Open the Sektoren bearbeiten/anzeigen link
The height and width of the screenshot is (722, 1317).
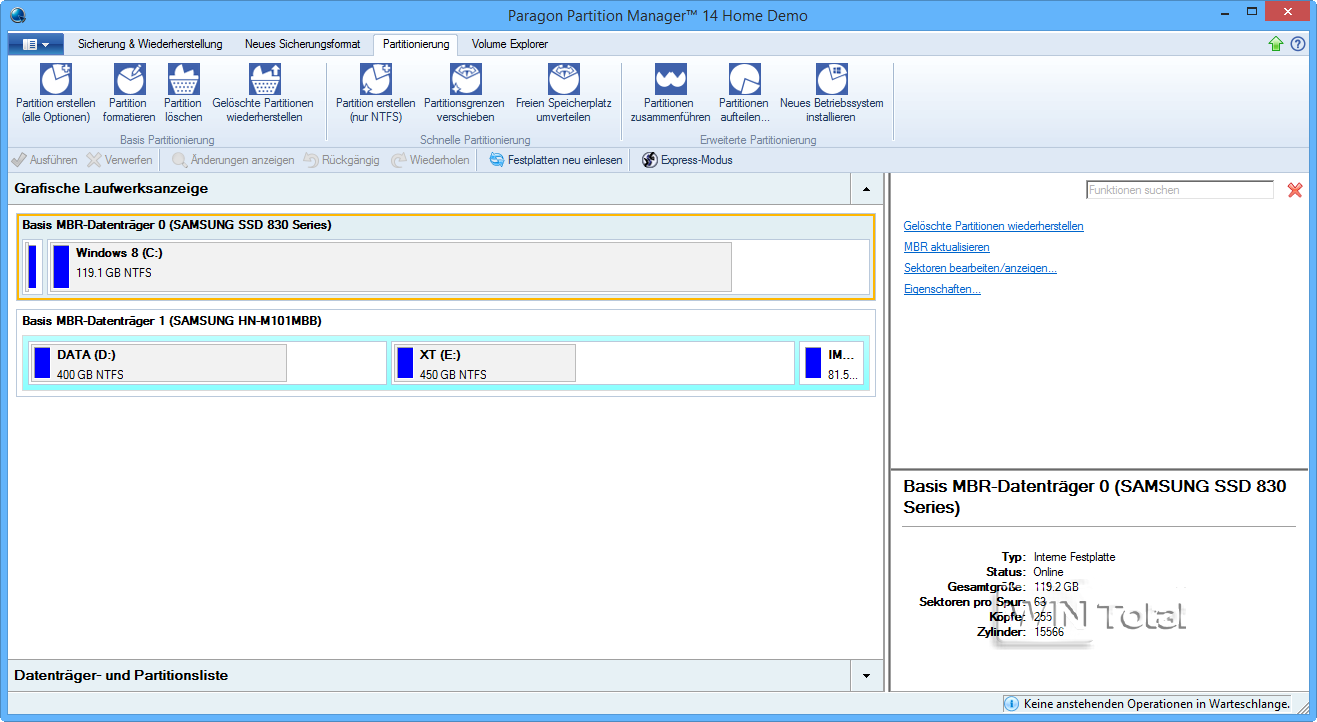[x=979, y=268]
